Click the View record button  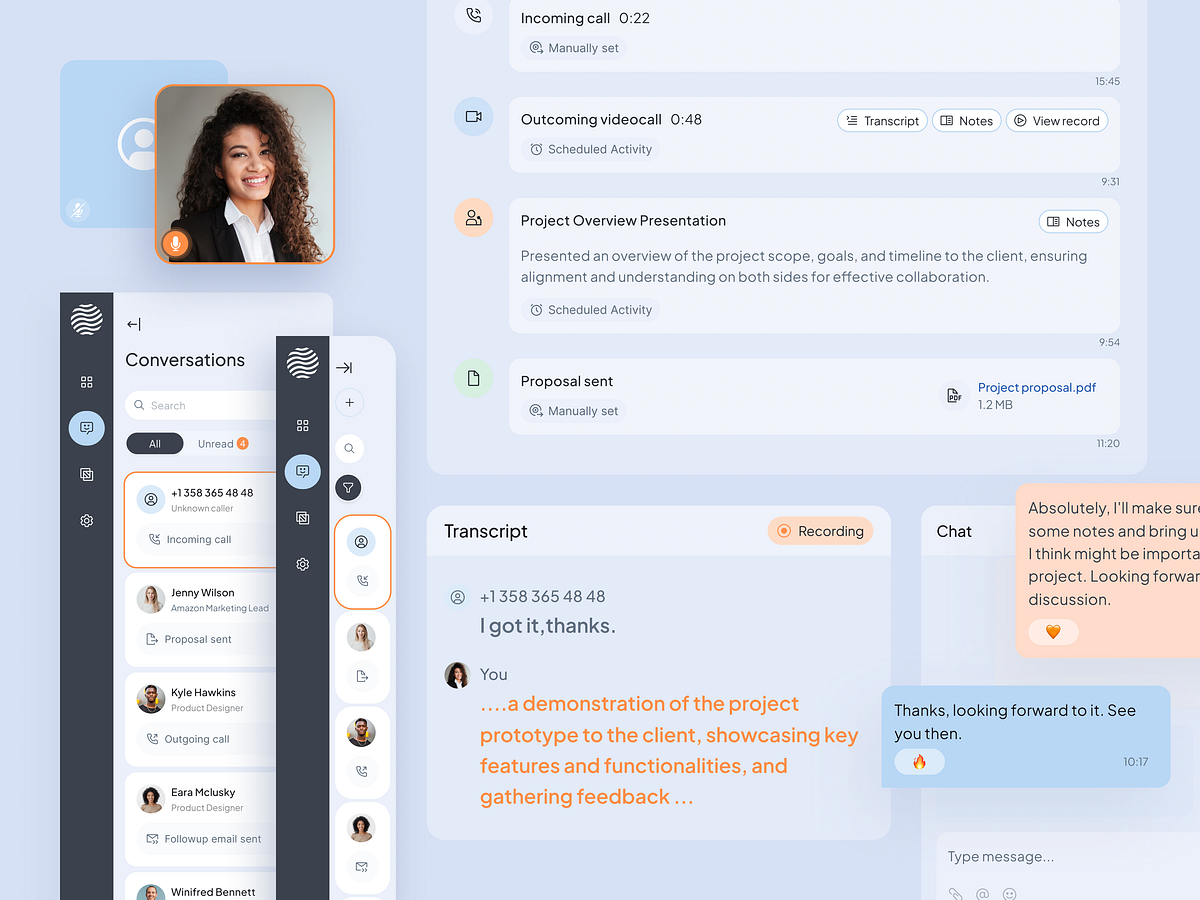tap(1057, 120)
